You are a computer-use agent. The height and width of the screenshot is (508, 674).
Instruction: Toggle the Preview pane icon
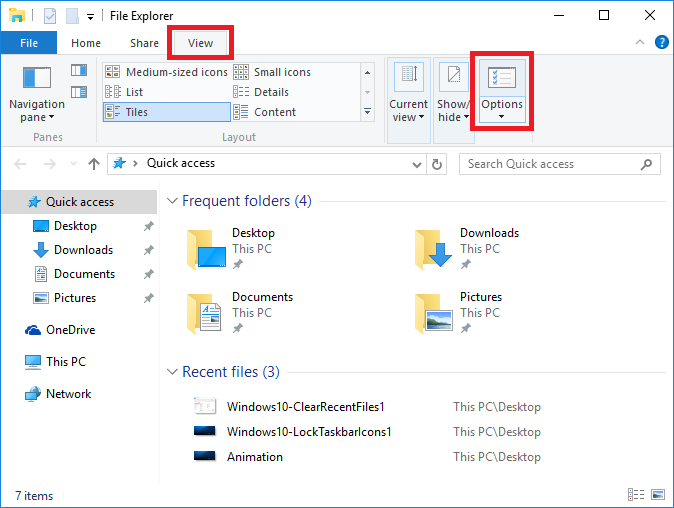79,70
